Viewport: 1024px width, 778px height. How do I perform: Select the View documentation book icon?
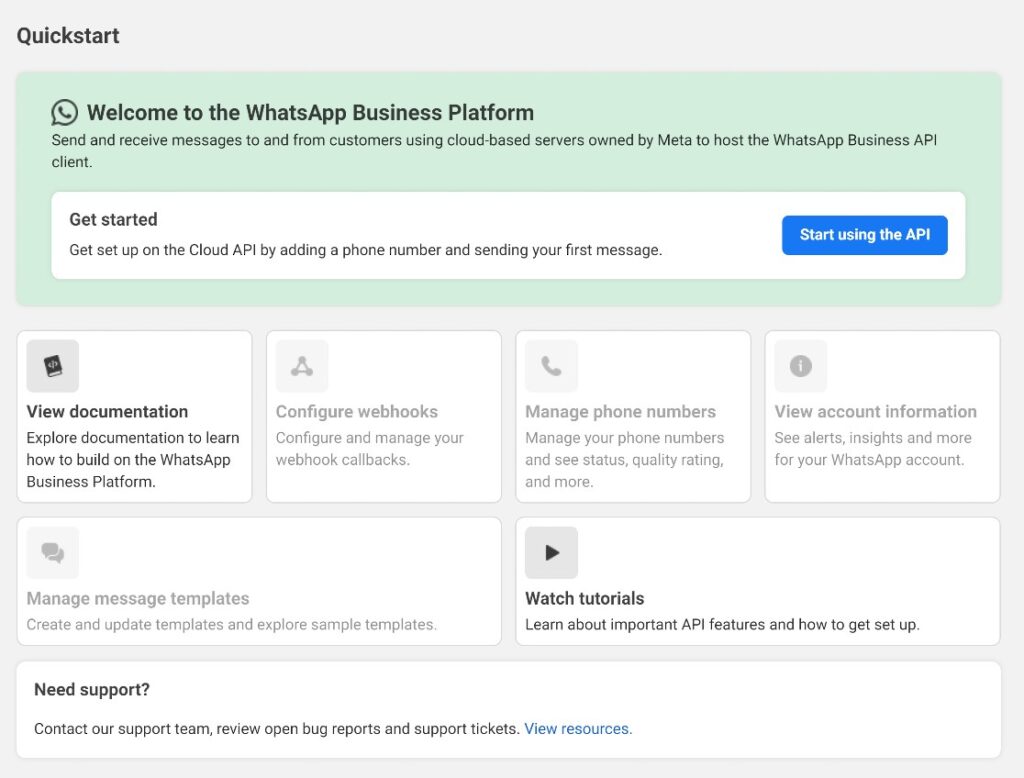52,366
